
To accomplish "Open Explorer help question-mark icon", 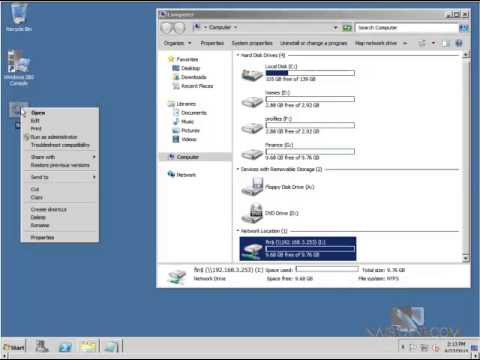I will tap(459, 43).
